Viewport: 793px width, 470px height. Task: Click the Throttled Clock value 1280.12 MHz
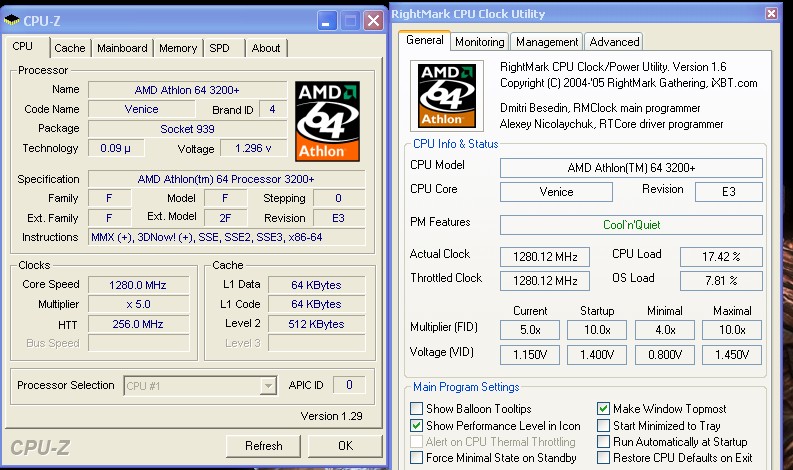tap(545, 281)
